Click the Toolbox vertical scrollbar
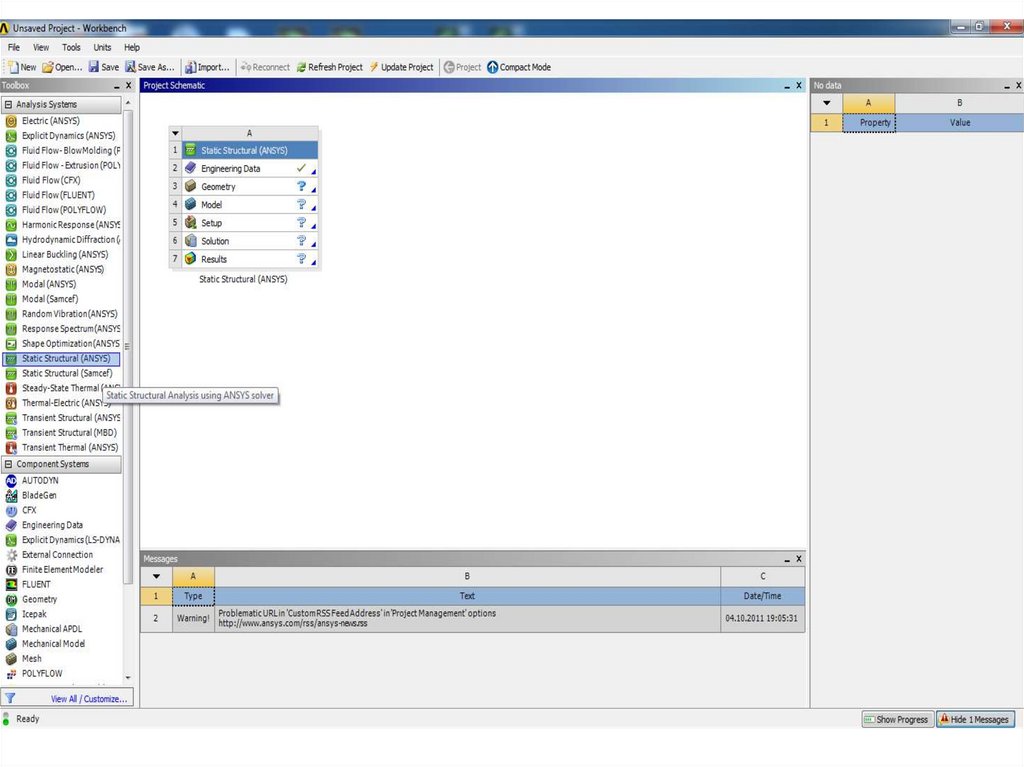Screen dimensions: 1024x767 127,400
